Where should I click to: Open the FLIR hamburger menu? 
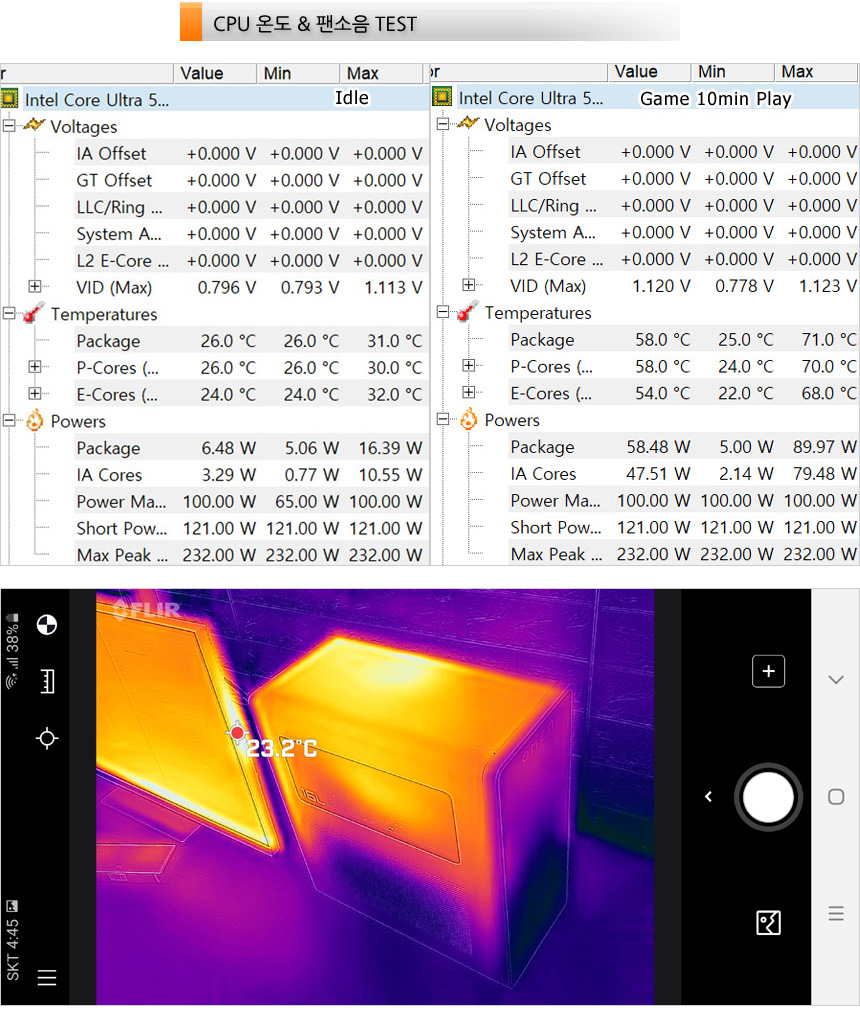click(x=46, y=978)
